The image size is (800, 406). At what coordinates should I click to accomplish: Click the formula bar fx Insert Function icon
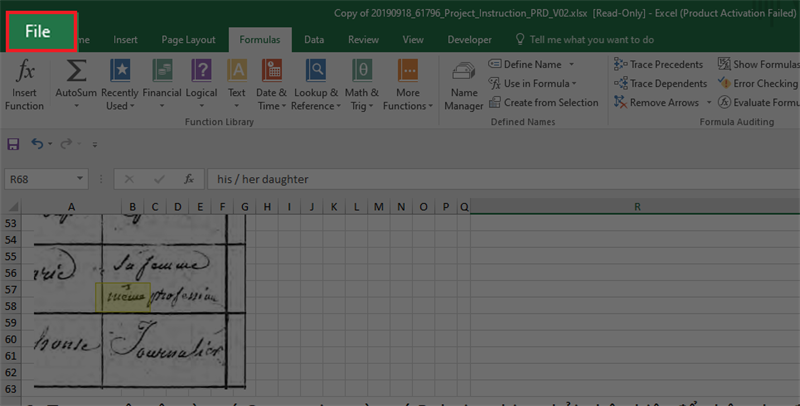point(189,179)
